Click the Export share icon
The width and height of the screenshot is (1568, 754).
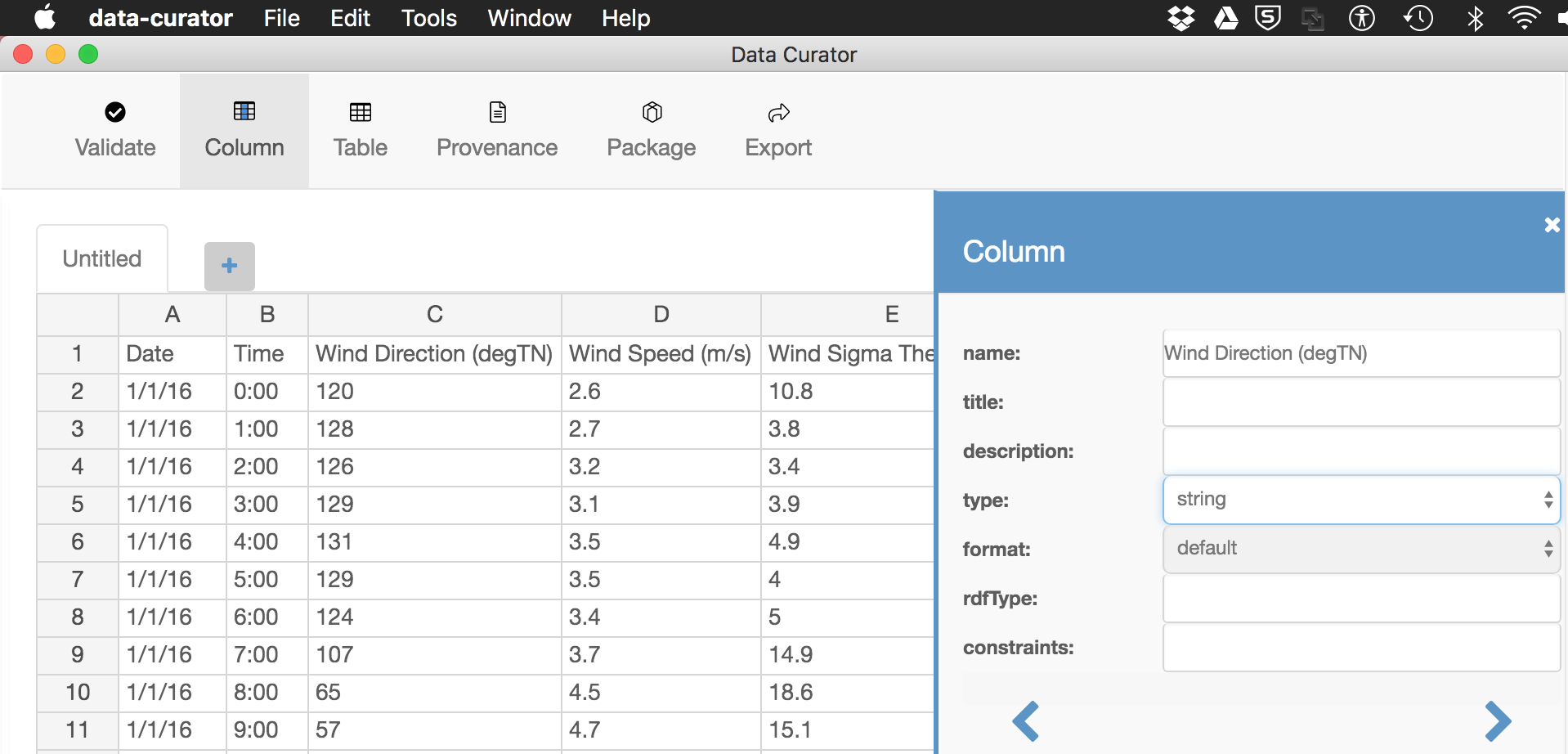click(778, 112)
